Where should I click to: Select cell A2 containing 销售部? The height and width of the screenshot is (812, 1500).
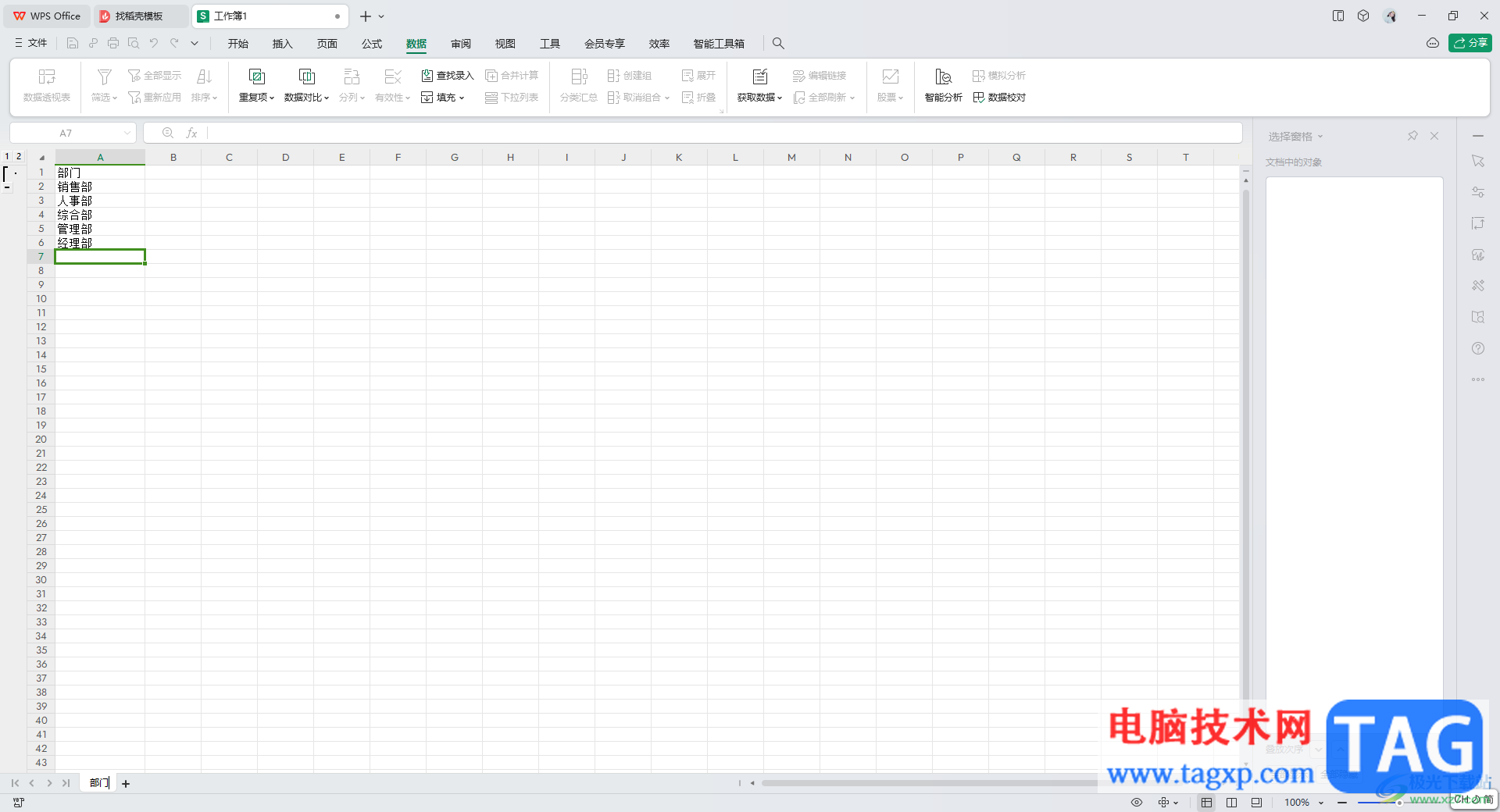(x=100, y=187)
